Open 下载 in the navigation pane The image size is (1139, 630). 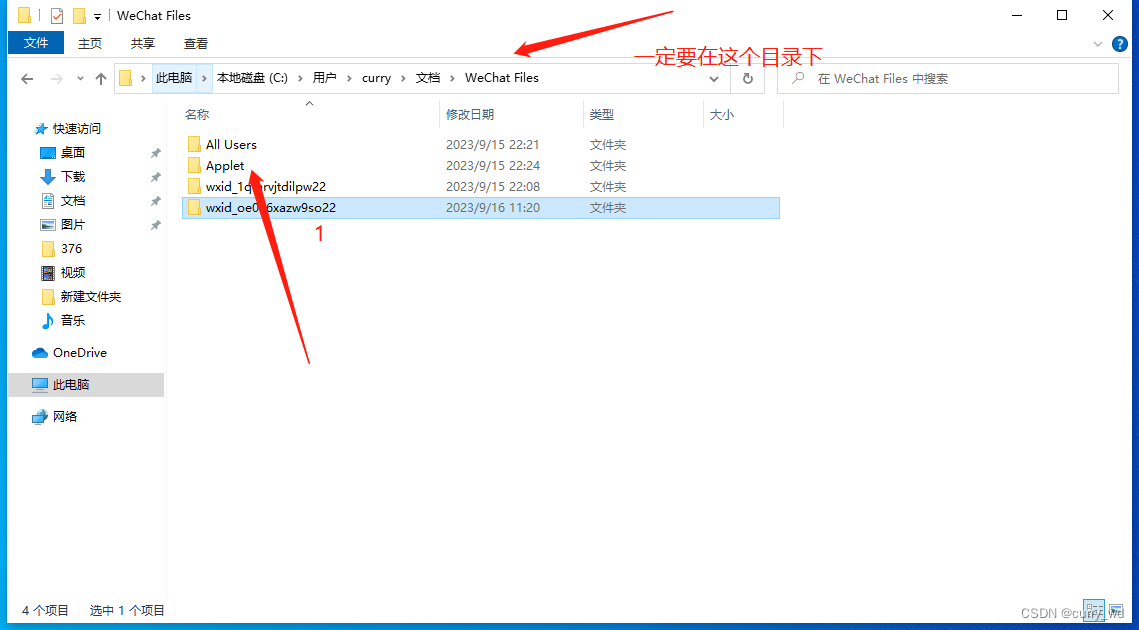pyautogui.click(x=73, y=177)
